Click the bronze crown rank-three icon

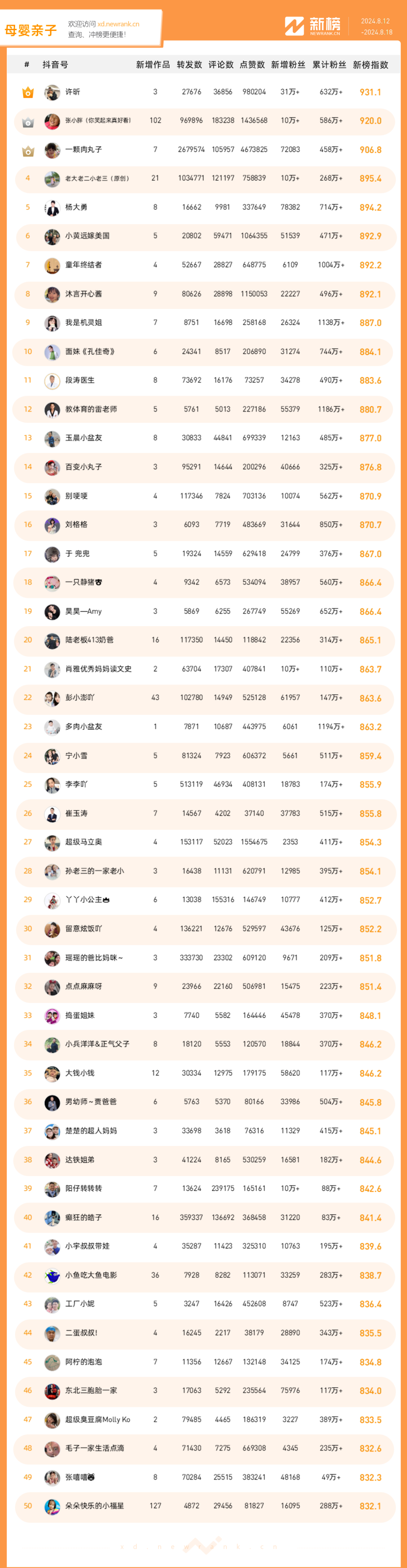coord(28,151)
